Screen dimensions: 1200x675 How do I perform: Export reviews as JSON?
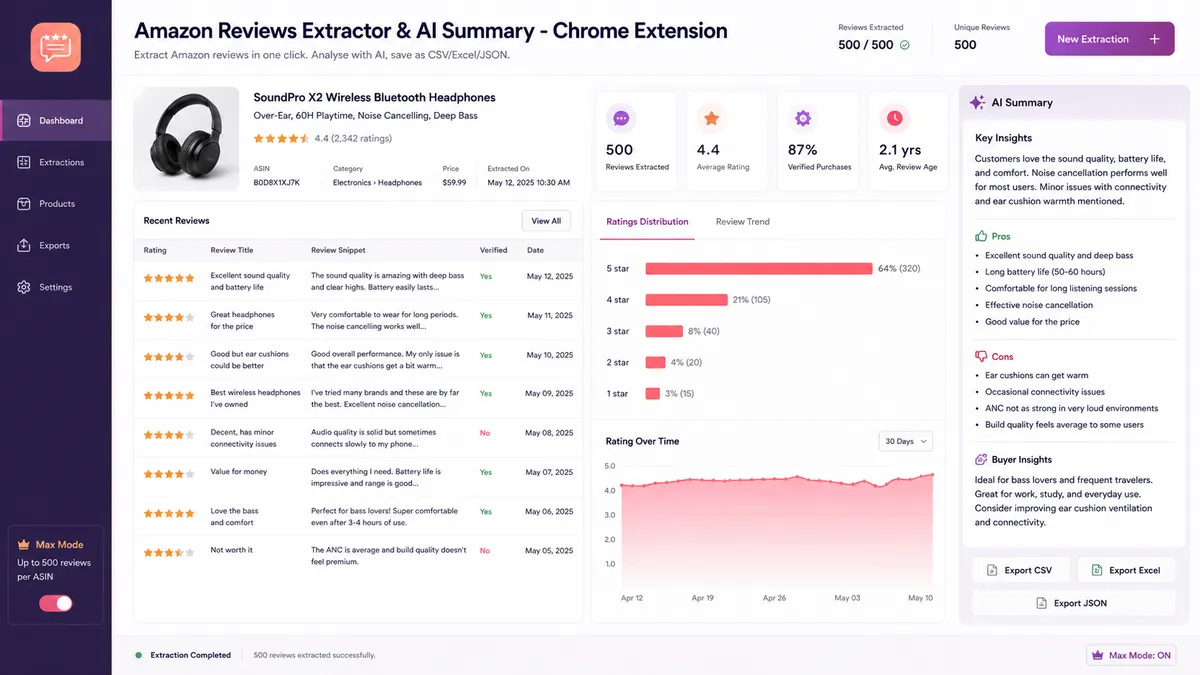point(1072,603)
